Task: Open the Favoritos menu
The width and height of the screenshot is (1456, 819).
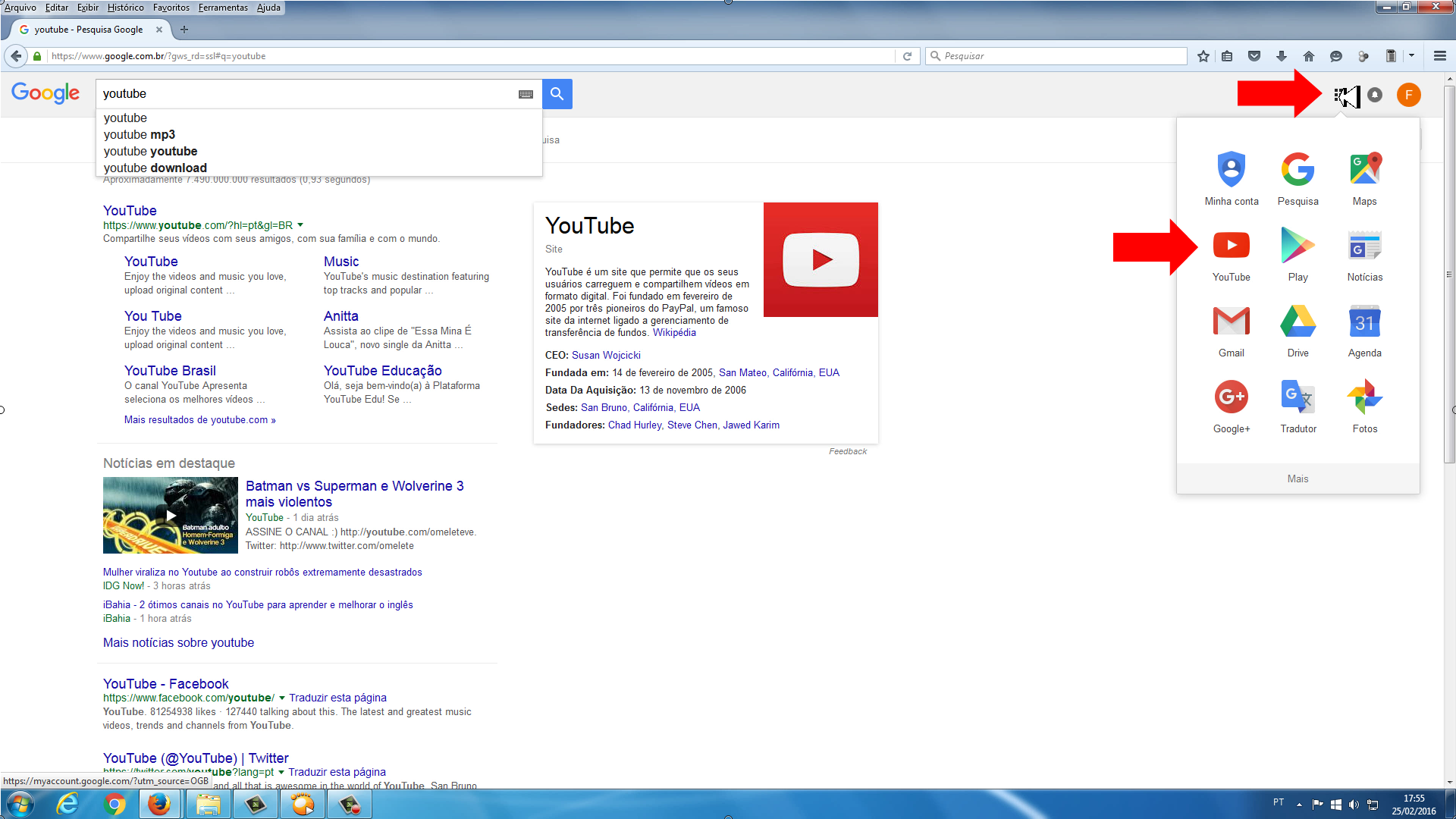Action: [171, 8]
